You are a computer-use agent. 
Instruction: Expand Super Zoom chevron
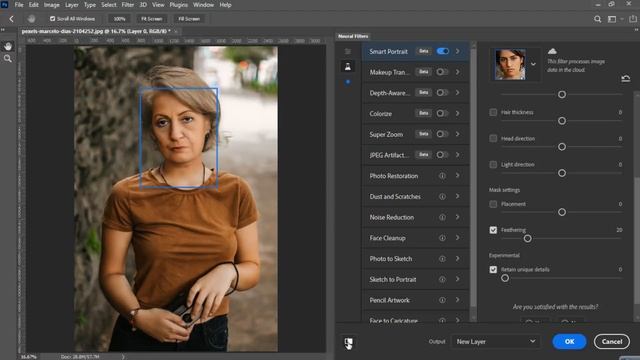(x=458, y=134)
